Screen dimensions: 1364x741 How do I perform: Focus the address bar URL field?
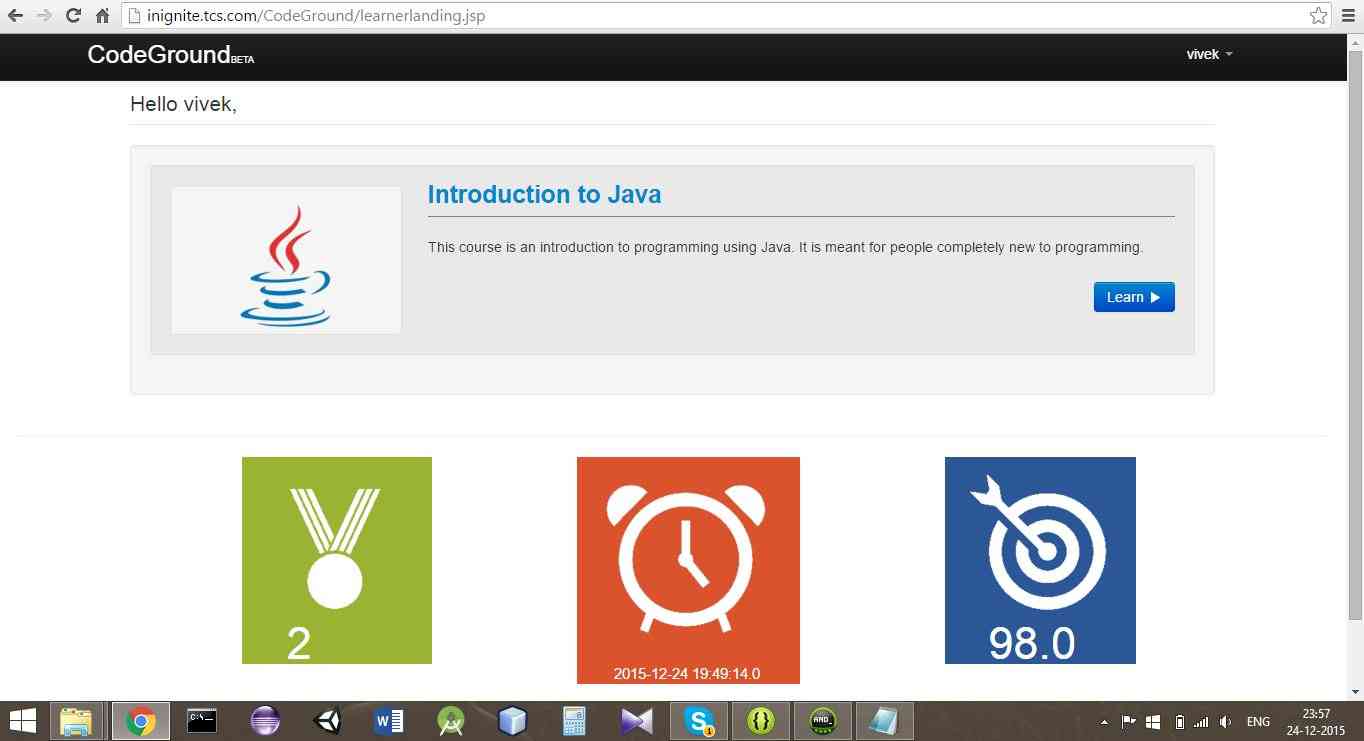pyautogui.click(x=700, y=16)
